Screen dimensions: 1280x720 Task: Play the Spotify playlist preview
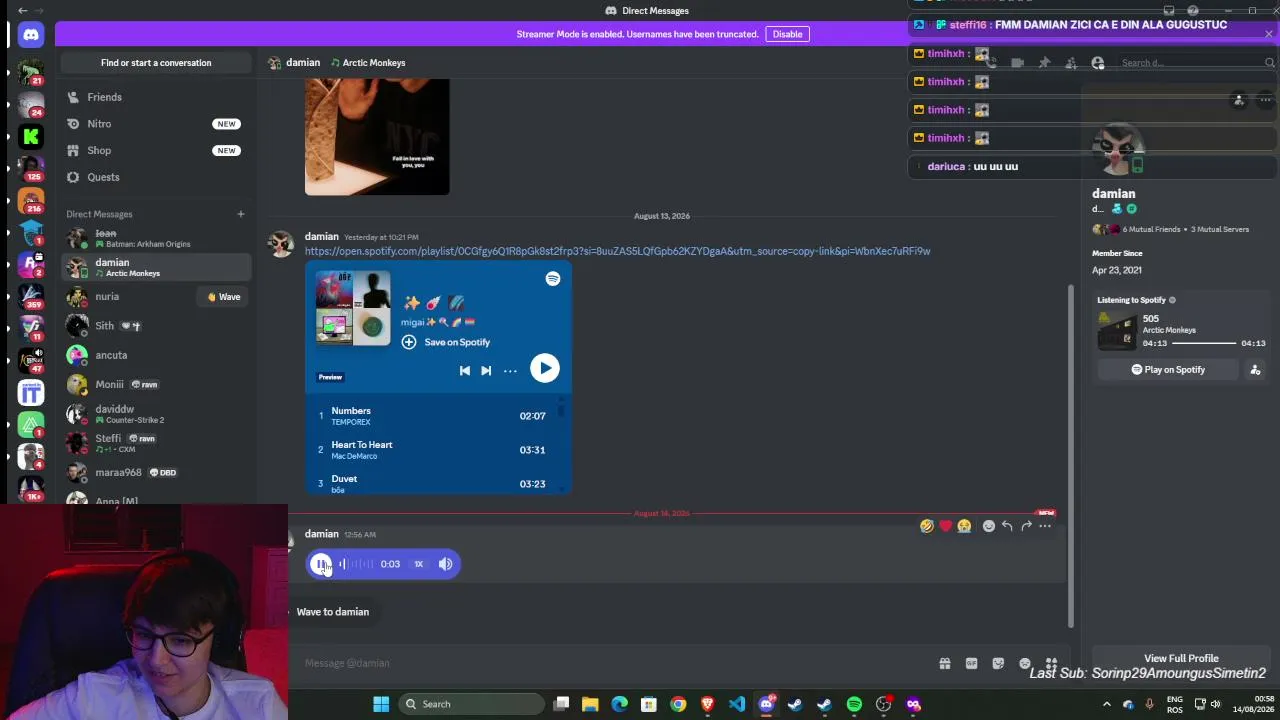544,369
